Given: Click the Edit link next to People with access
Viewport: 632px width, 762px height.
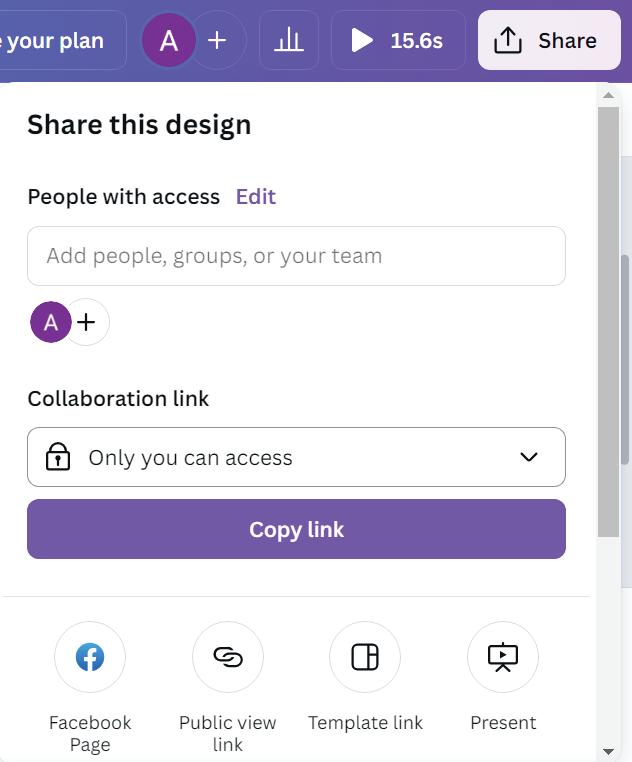Looking at the screenshot, I should pos(256,197).
